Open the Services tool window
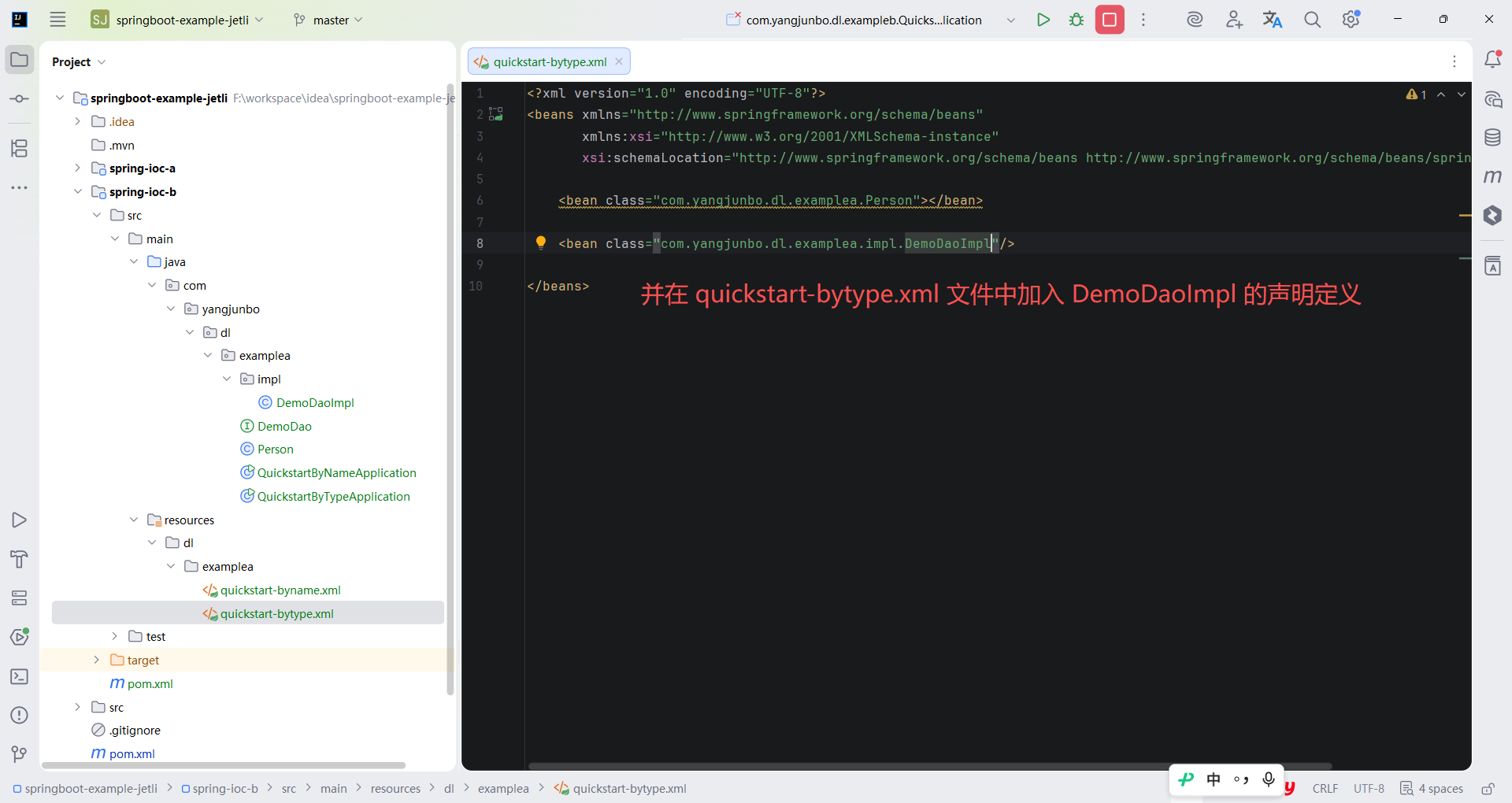The width and height of the screenshot is (1512, 803). click(20, 598)
